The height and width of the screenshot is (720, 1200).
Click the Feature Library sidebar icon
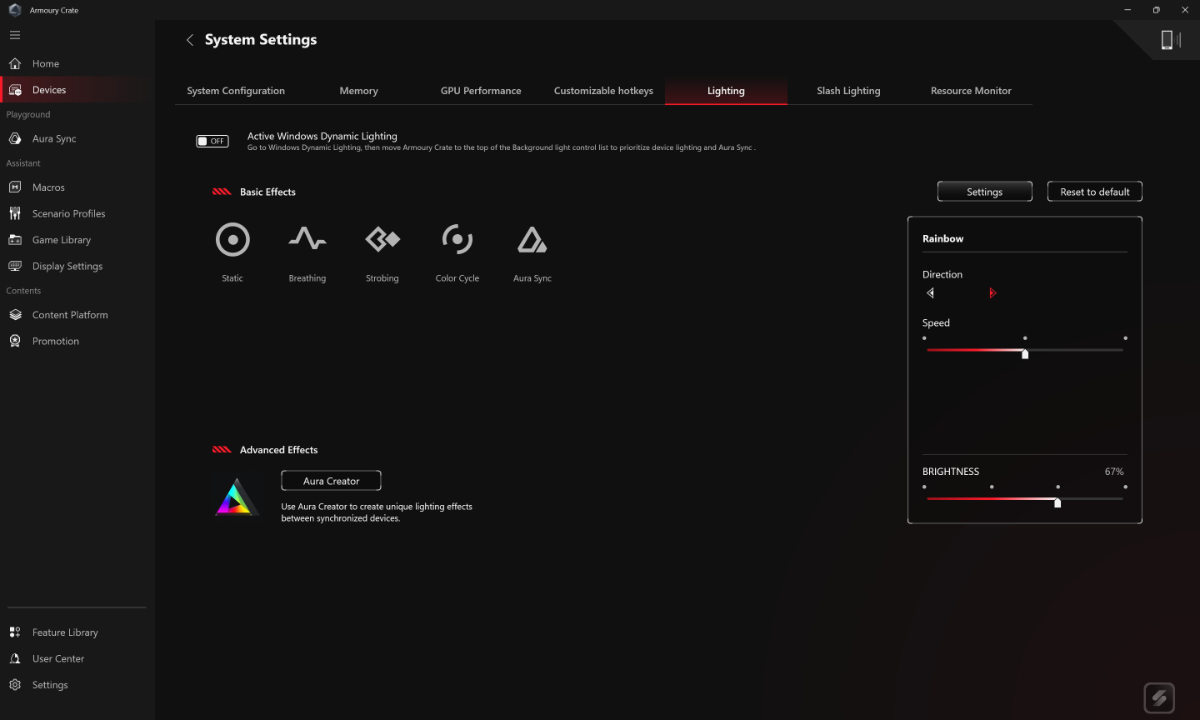point(15,633)
